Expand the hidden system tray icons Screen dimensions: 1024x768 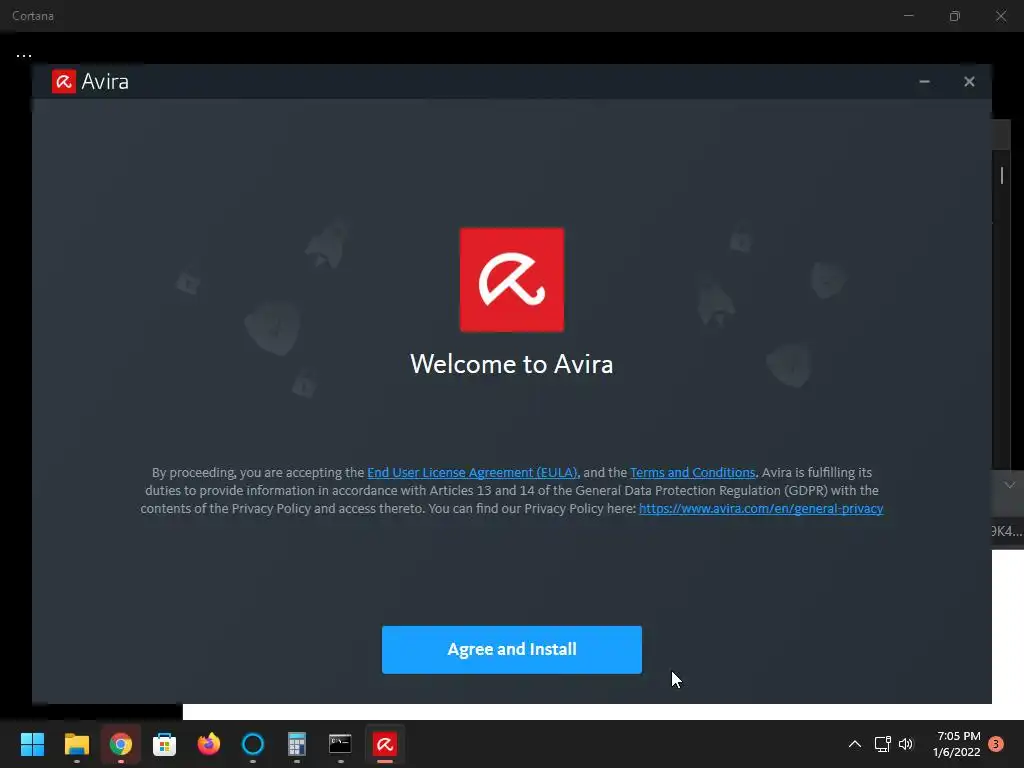854,744
